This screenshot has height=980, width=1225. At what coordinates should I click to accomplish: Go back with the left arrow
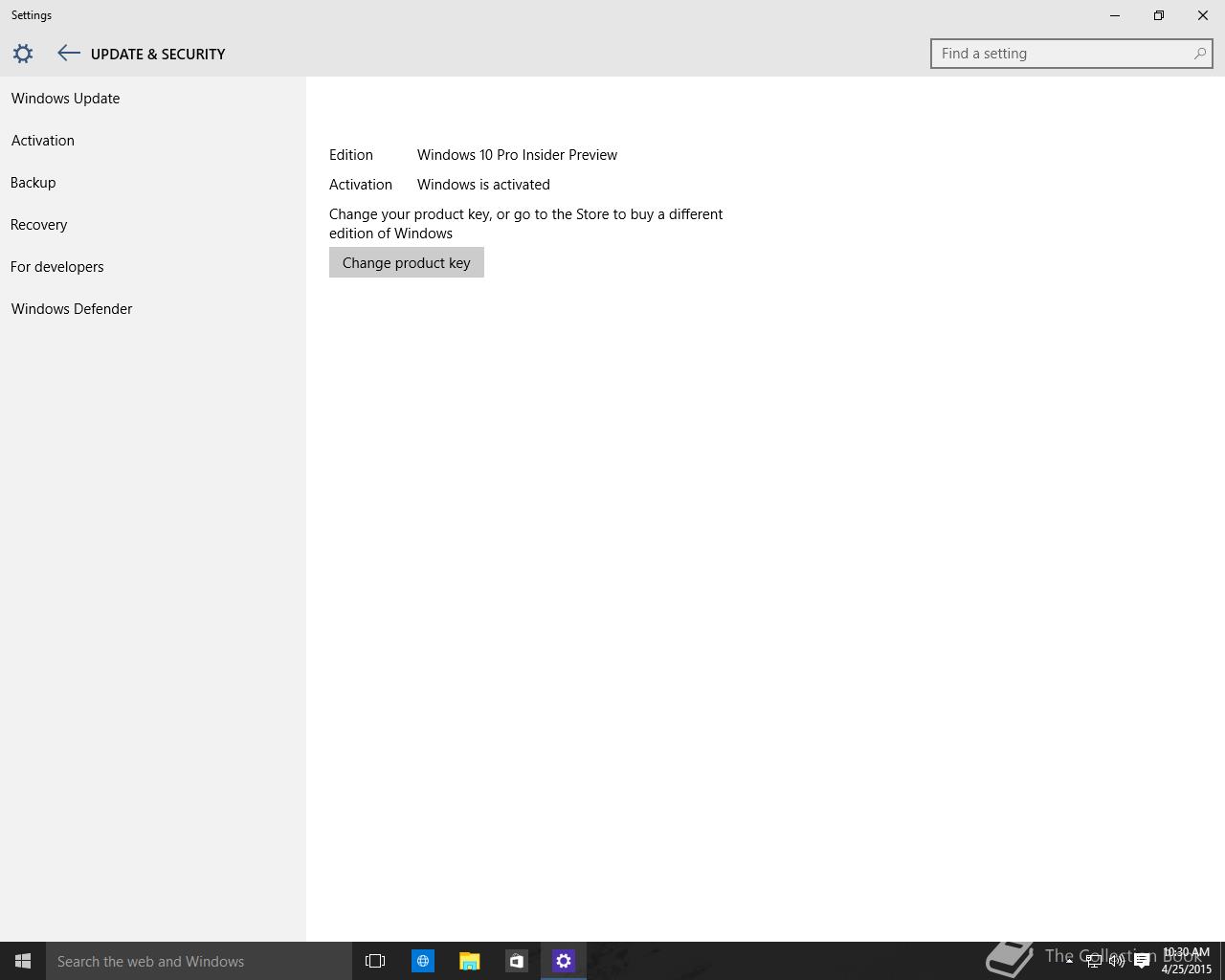(68, 54)
